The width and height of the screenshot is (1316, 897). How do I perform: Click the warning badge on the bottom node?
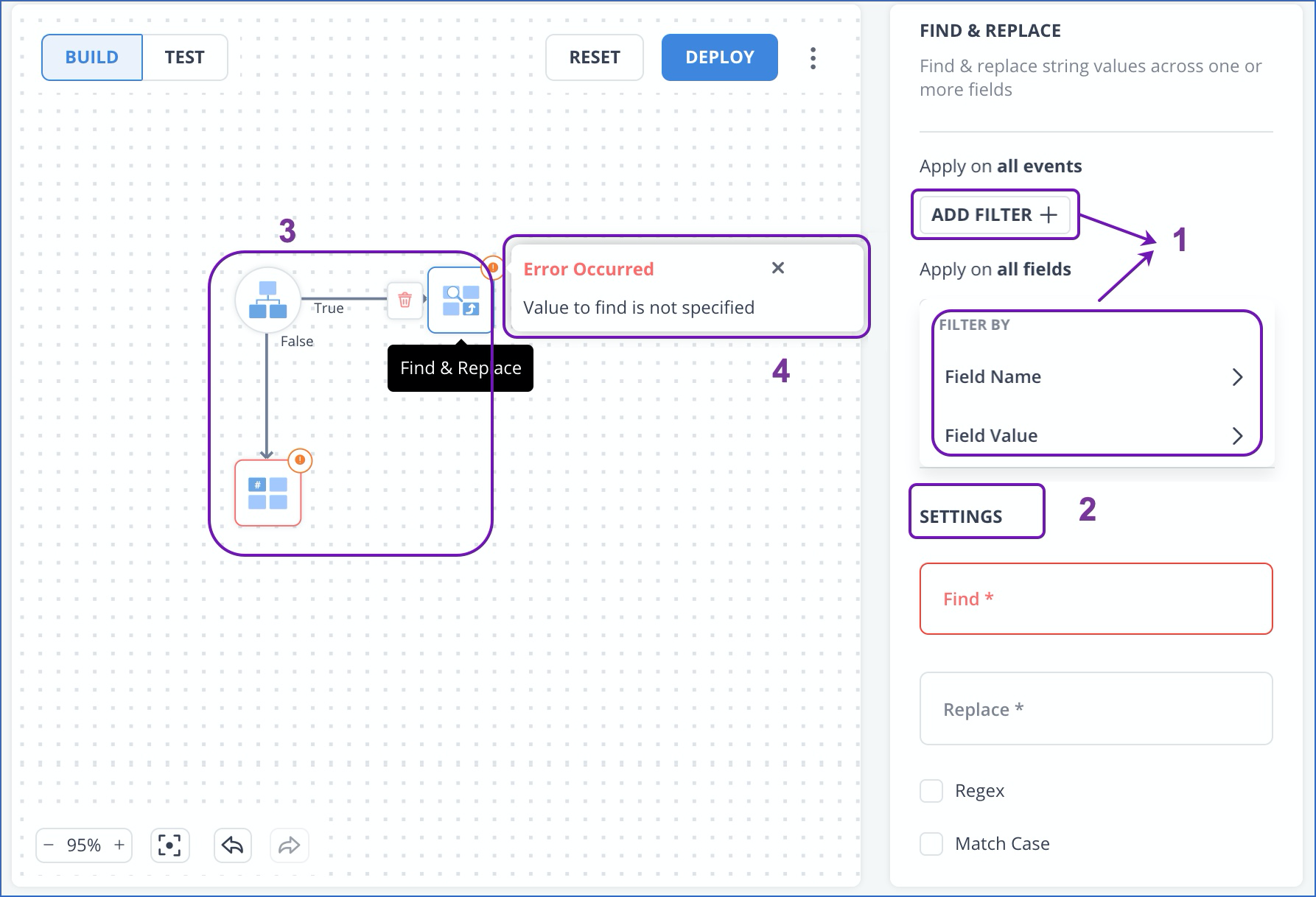299,460
